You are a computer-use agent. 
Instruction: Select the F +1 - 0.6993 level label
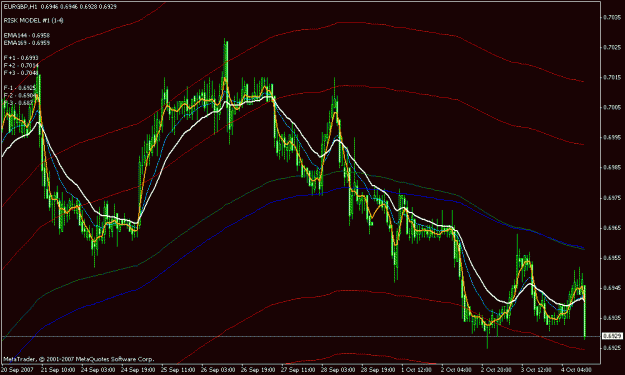tap(21, 58)
